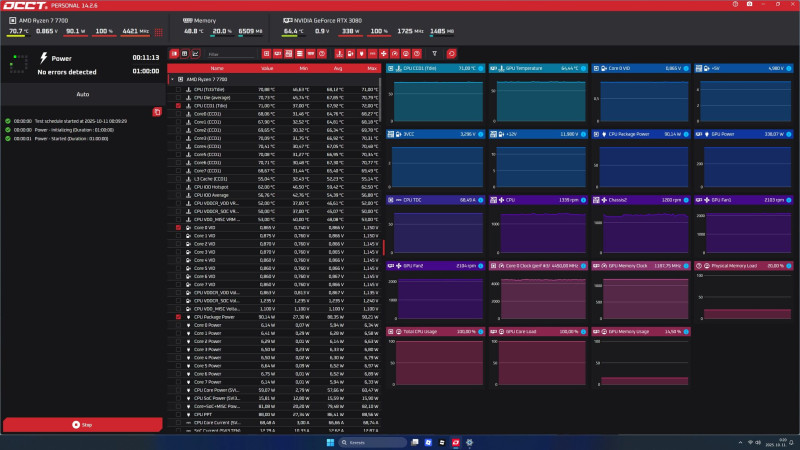Image resolution: width=800 pixels, height=450 pixels.
Task: Click the red grid icon next to 4421 MHz
Action: (x=159, y=32)
